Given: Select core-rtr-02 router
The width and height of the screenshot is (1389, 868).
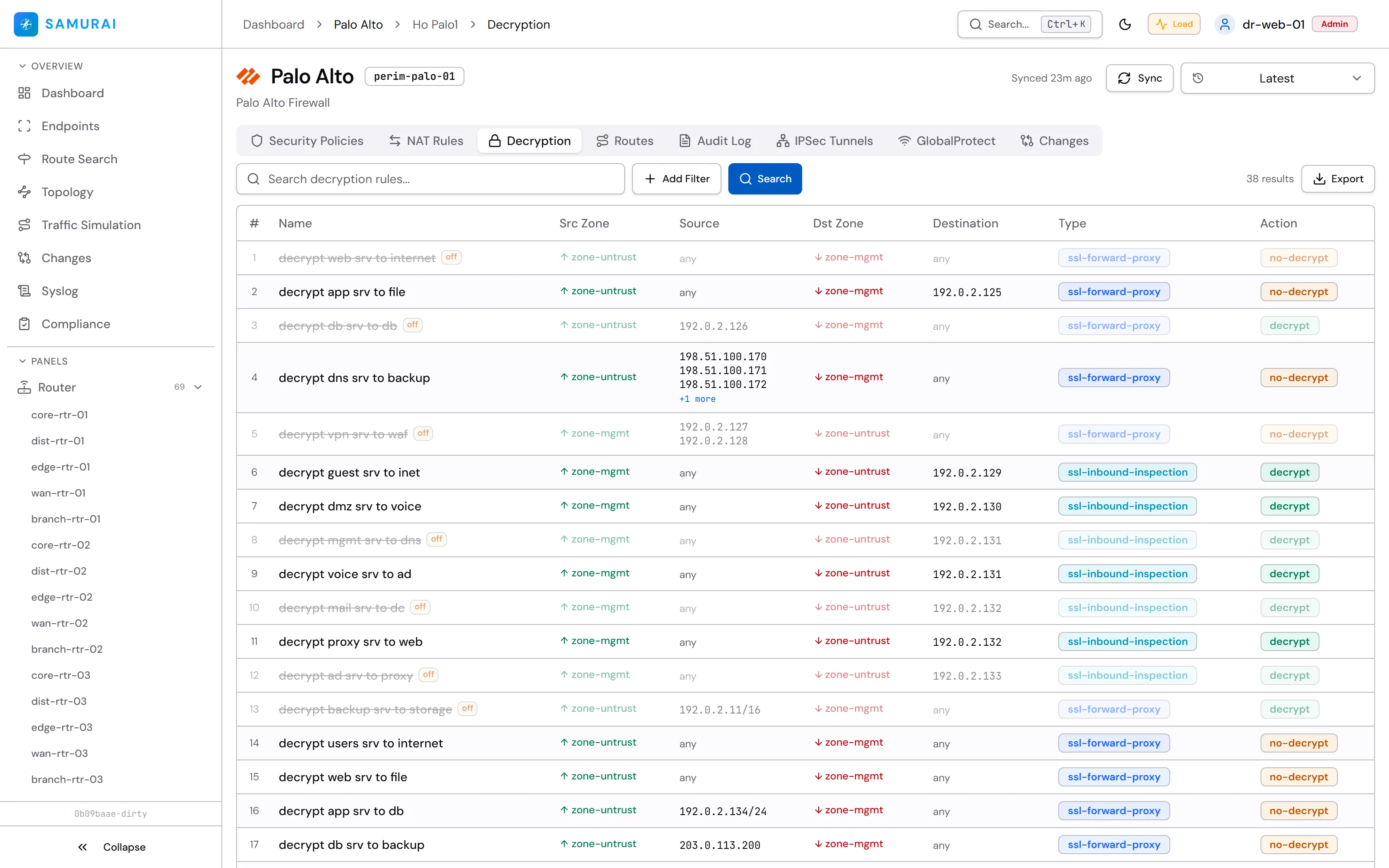Looking at the screenshot, I should 61,545.
